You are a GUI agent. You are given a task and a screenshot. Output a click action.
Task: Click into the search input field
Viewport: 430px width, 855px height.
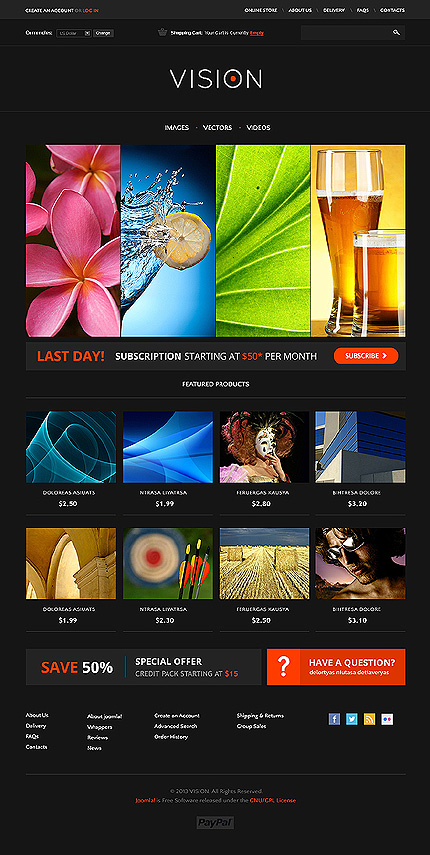[x=346, y=33]
